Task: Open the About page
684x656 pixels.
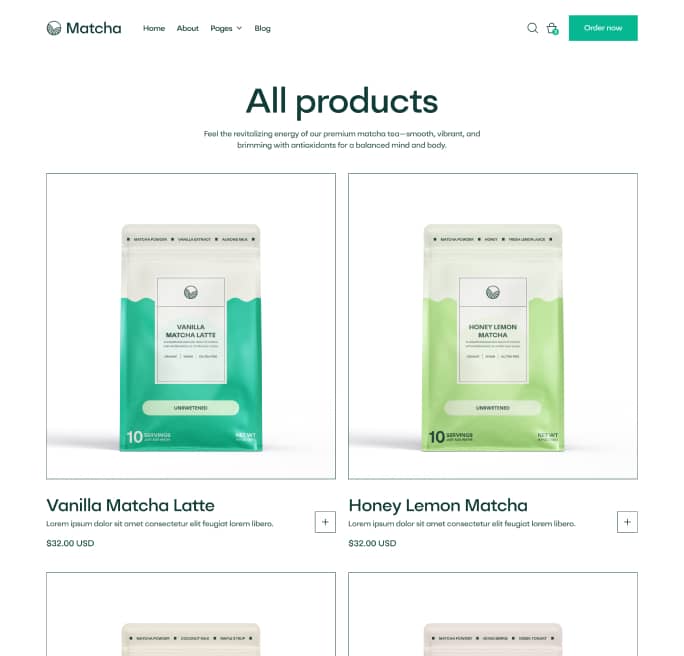Action: 188,28
